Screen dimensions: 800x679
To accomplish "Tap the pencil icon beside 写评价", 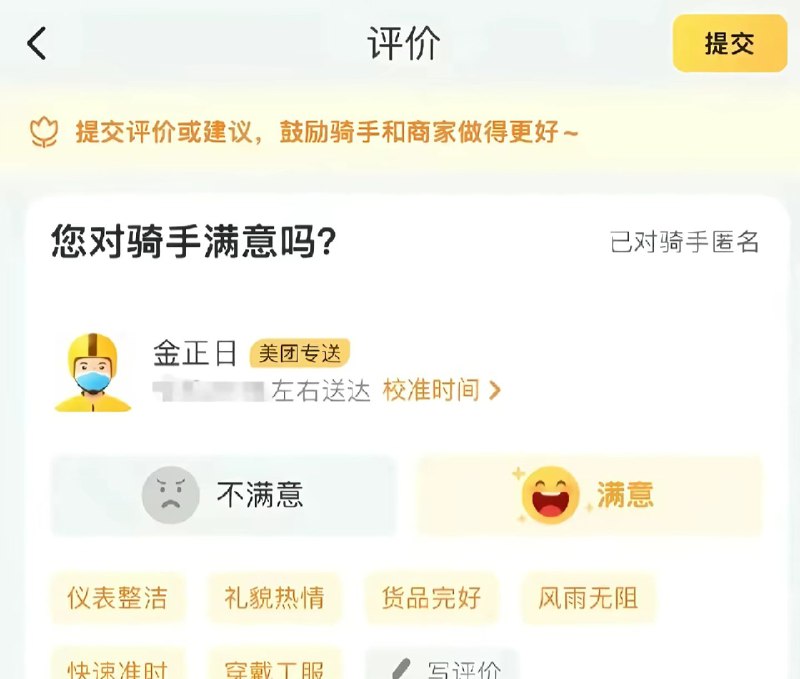I will (x=401, y=669).
